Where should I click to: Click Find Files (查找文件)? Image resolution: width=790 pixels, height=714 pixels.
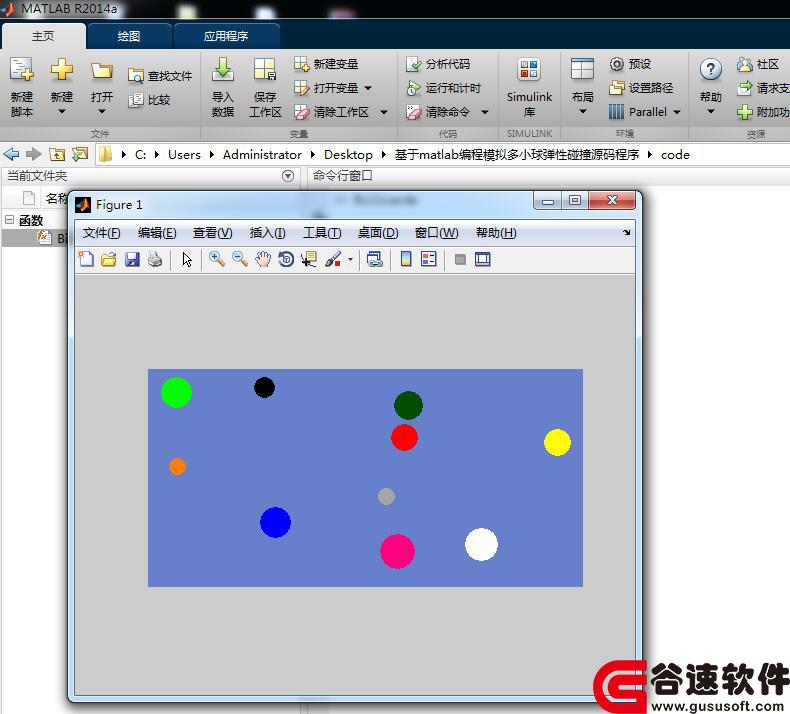point(160,76)
